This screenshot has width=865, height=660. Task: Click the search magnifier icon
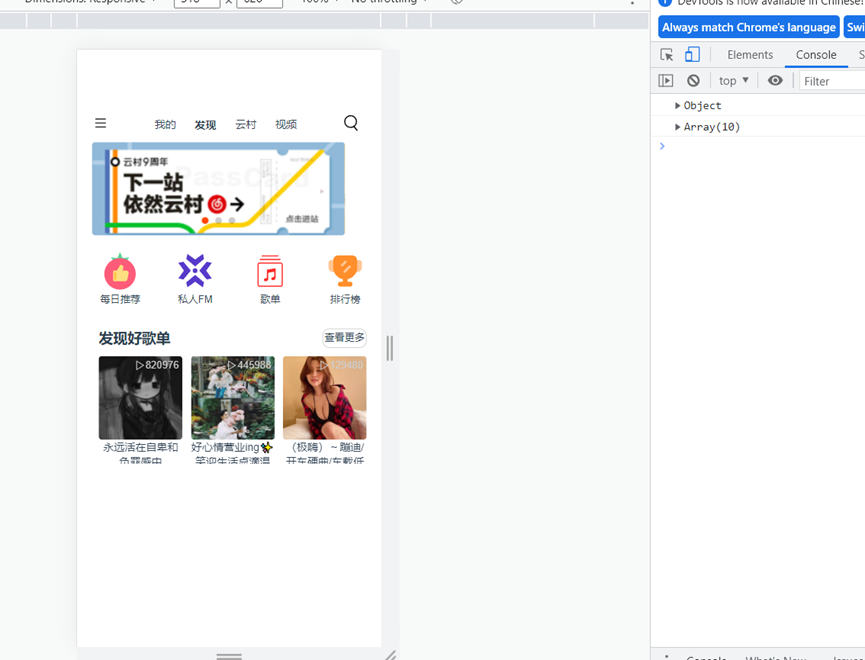click(x=351, y=123)
